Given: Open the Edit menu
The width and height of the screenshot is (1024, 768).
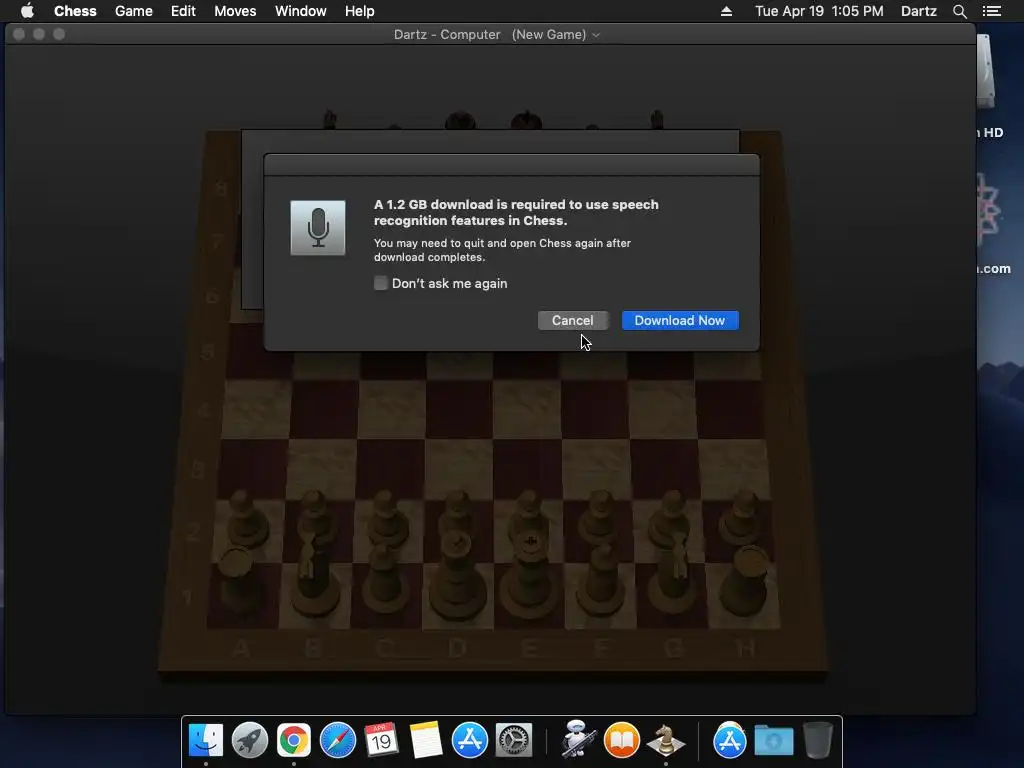Looking at the screenshot, I should click(x=184, y=11).
